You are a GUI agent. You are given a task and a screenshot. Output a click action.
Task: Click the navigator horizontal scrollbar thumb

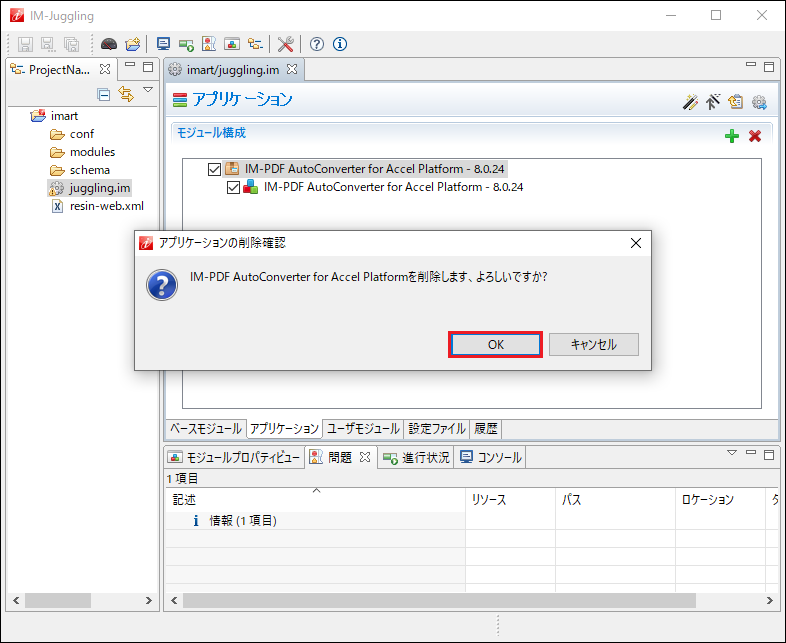[58, 600]
